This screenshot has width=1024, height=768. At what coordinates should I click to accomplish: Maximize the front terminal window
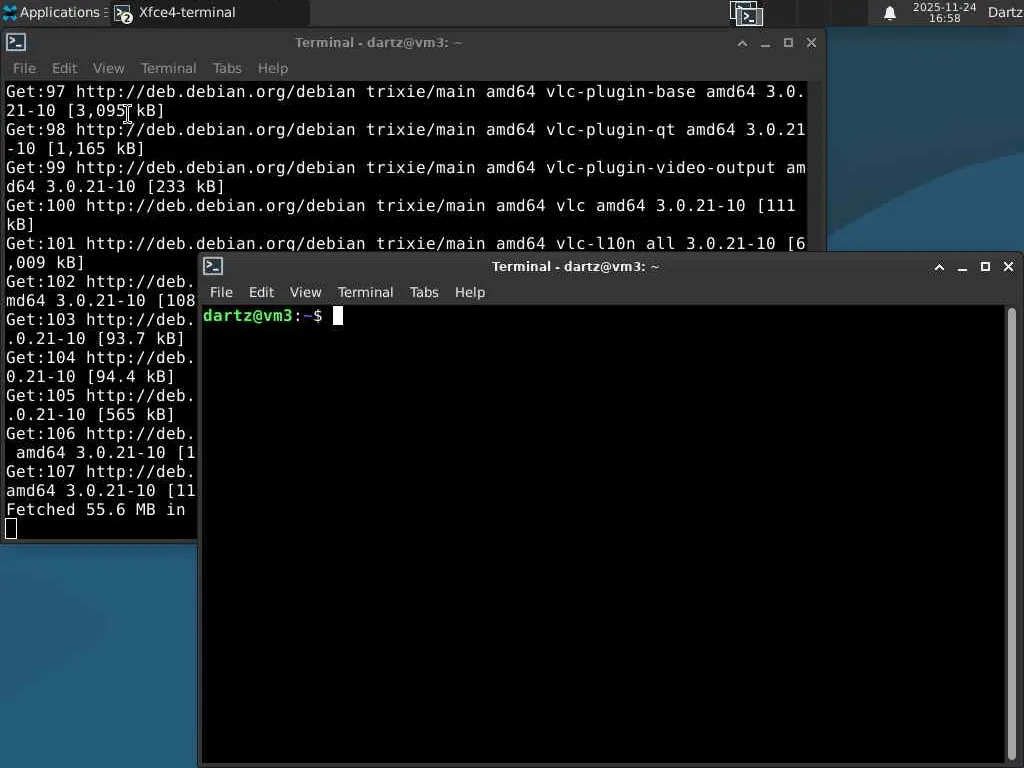coord(985,266)
